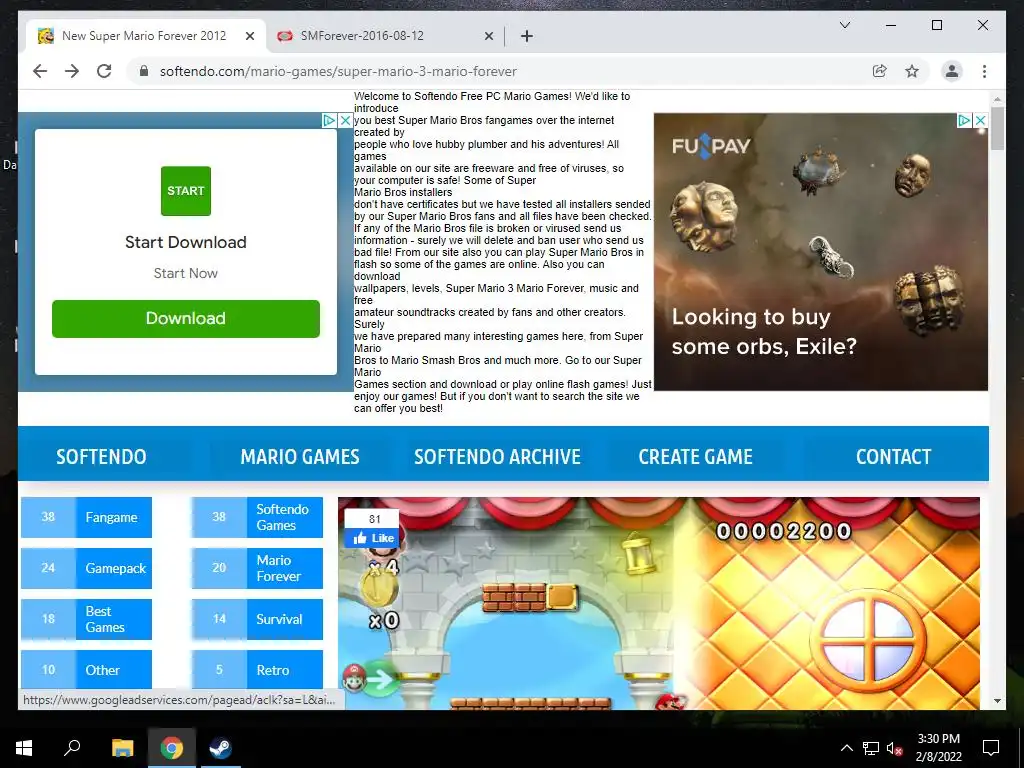
Task: Select the Mario Forever category
Action: [257, 568]
